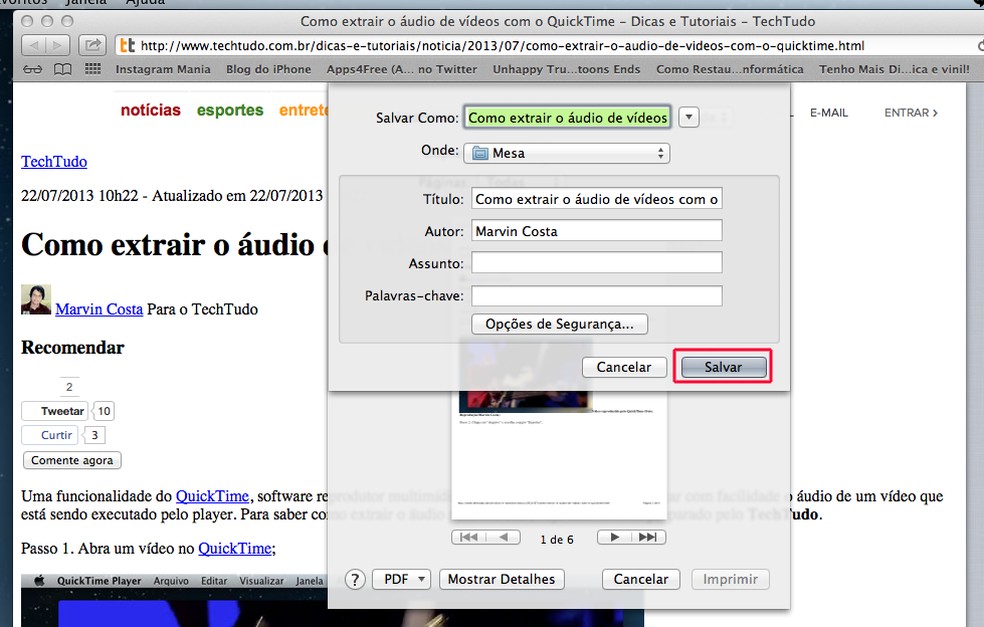Click page counter text '1 de 6'
The width and height of the screenshot is (984, 627).
[557, 539]
